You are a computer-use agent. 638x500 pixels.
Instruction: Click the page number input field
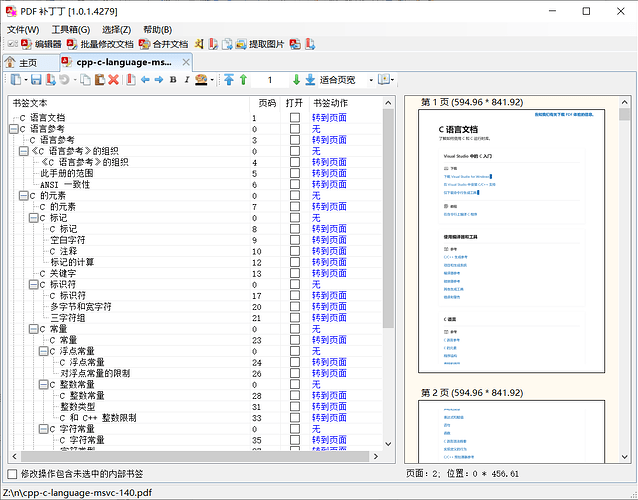click(x=270, y=80)
